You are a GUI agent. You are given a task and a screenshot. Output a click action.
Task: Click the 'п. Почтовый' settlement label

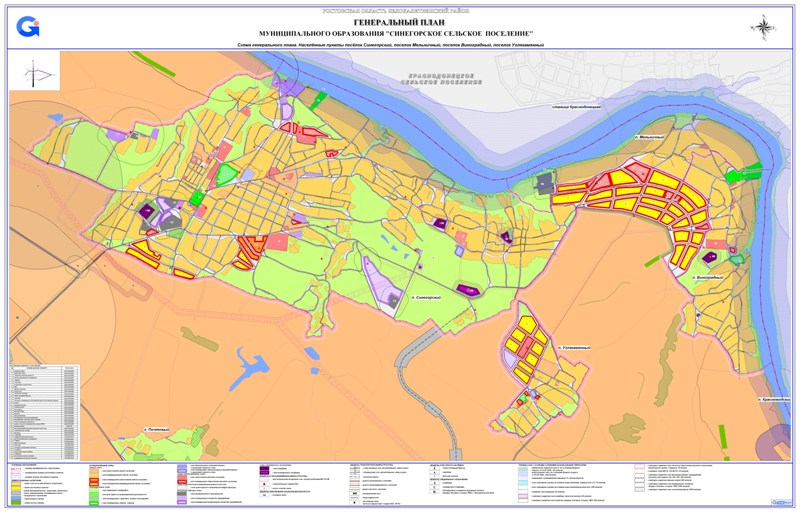point(157,430)
